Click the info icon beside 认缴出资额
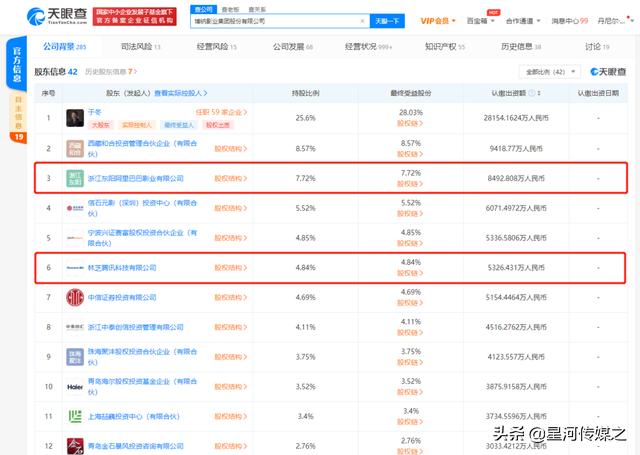The height and width of the screenshot is (455, 640). [x=531, y=93]
